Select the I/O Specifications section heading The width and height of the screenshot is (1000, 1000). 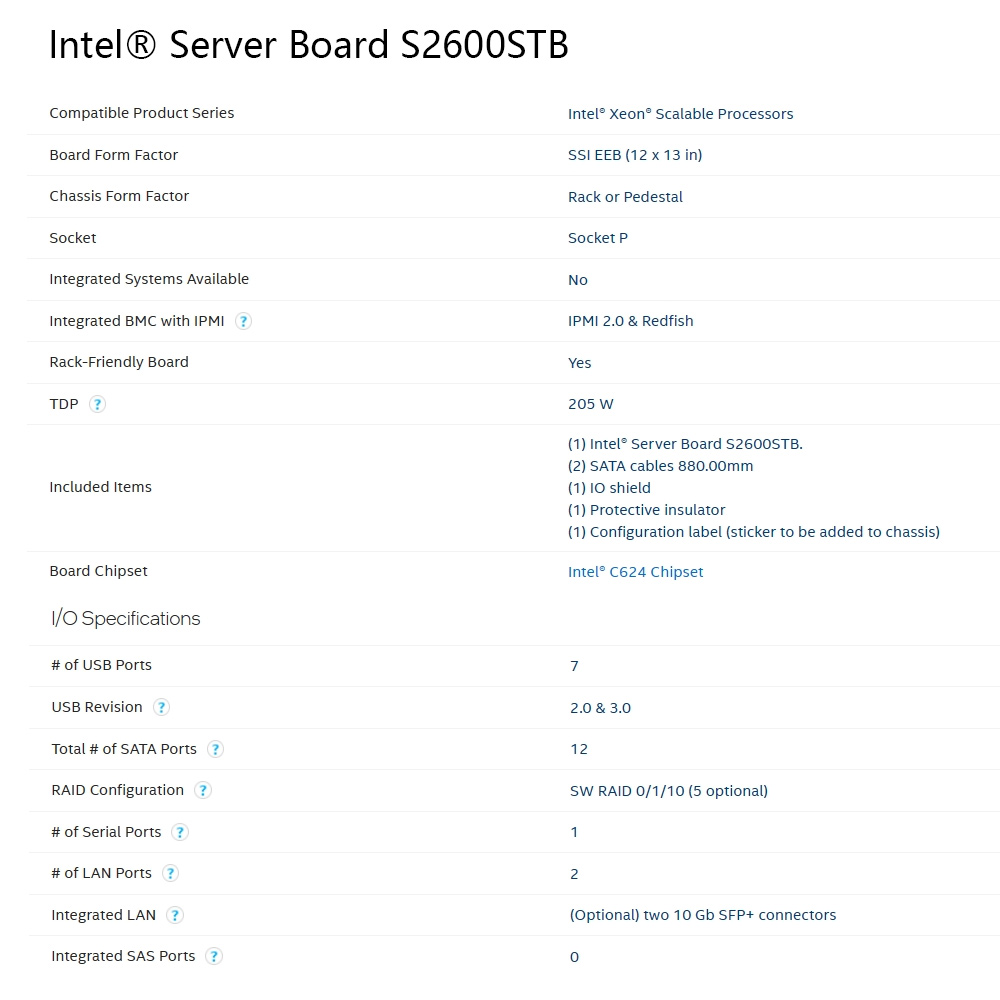(126, 619)
